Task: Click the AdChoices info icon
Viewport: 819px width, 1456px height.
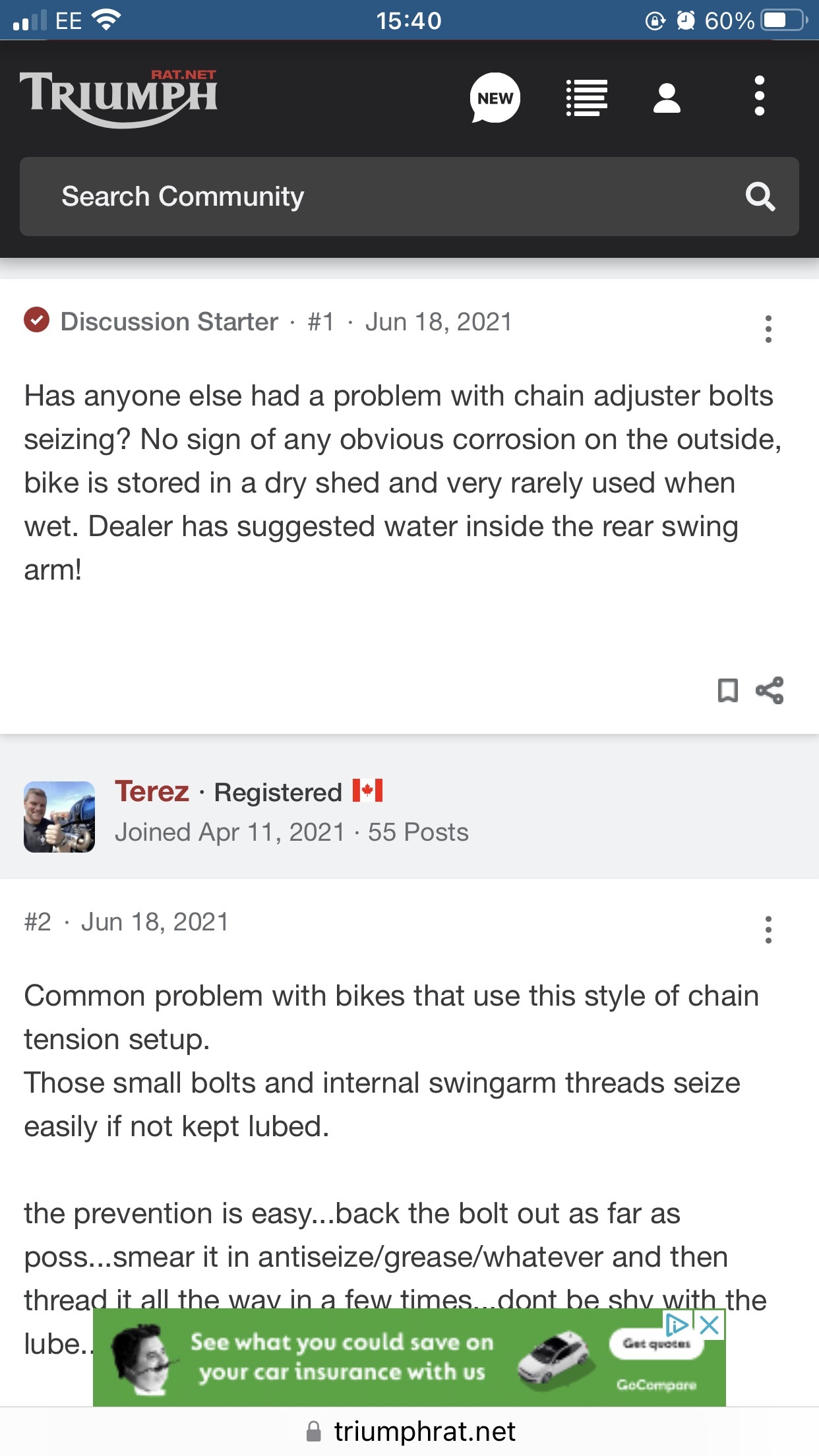Action: 677,1325
